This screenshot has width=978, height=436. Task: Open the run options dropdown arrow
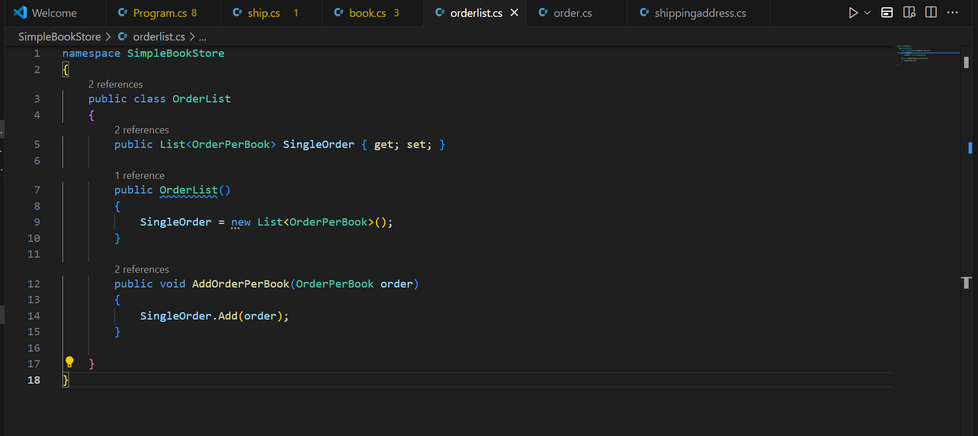tap(867, 13)
